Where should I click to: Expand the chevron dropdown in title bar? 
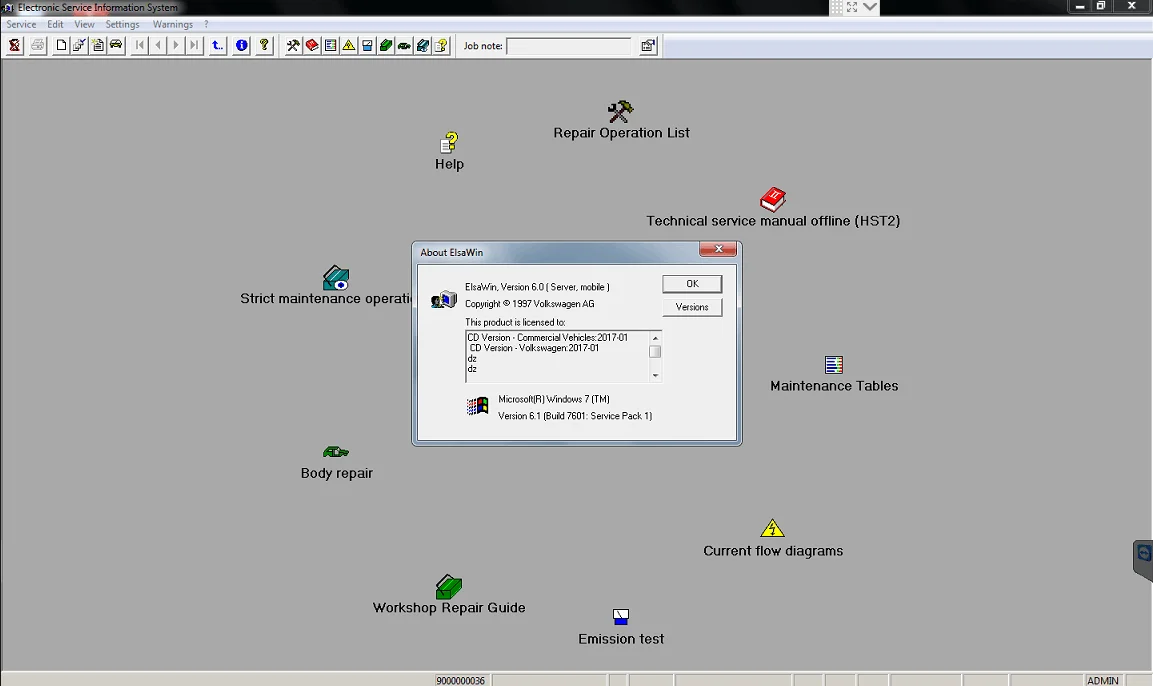pos(870,7)
